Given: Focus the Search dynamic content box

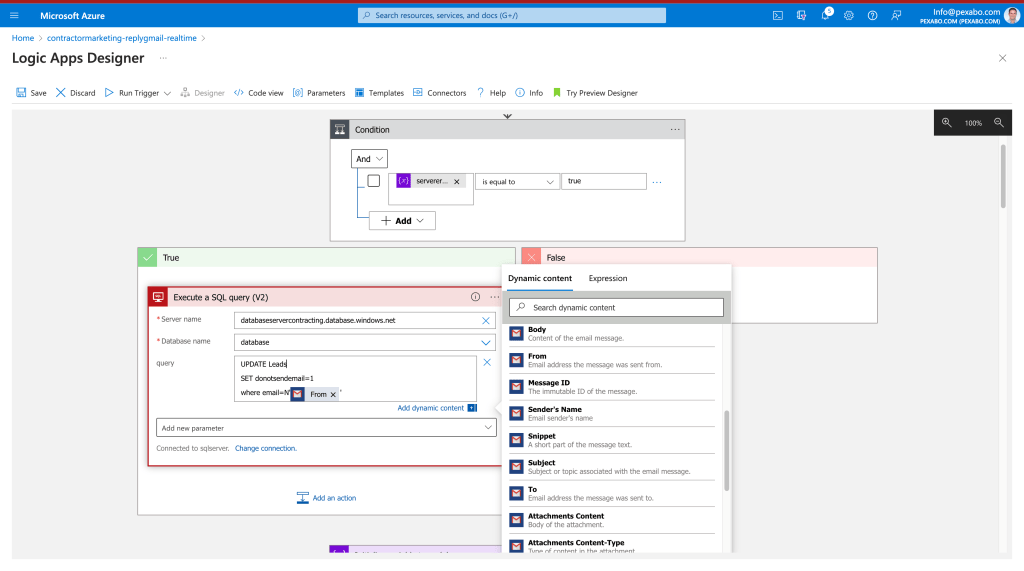Looking at the screenshot, I should tap(616, 308).
